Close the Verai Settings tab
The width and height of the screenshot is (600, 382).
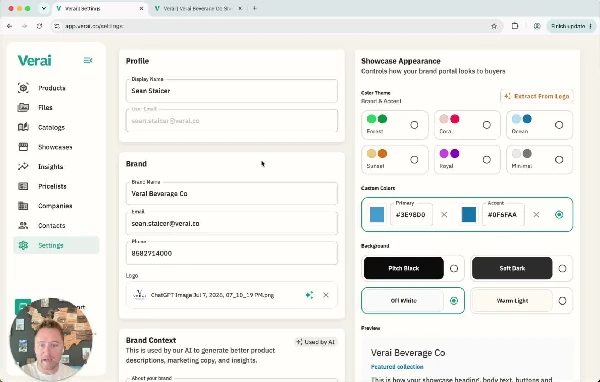(x=141, y=8)
